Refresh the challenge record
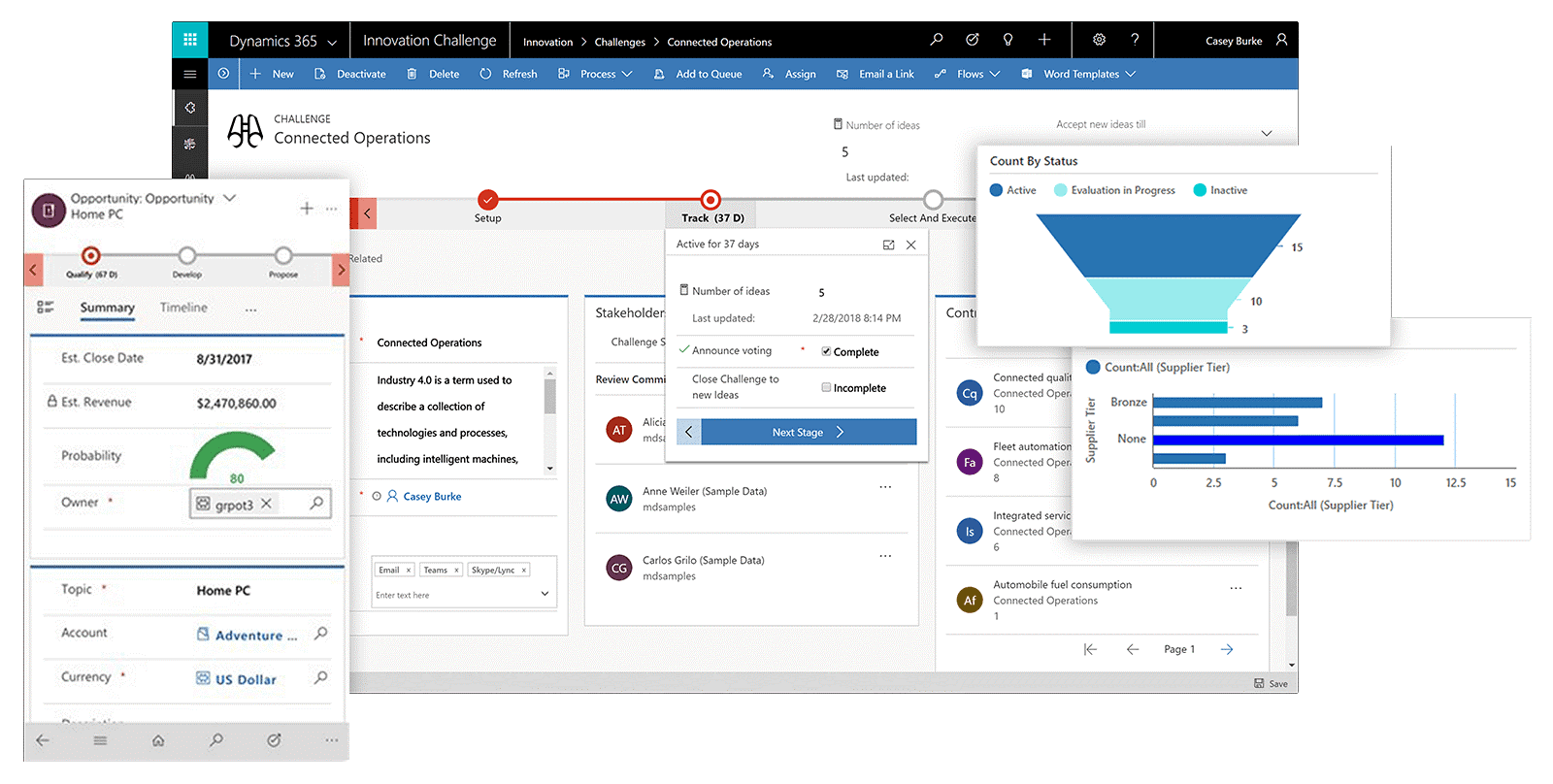 point(509,74)
